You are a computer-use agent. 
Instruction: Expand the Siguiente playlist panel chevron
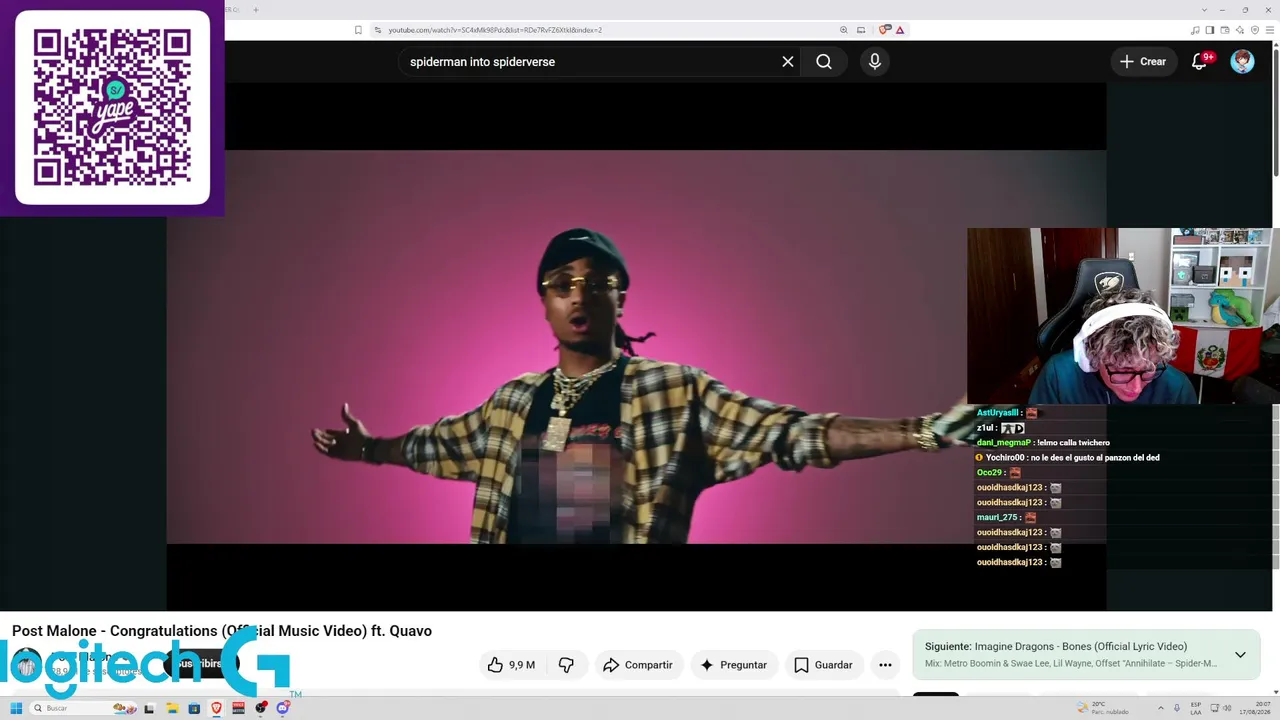(x=1240, y=655)
